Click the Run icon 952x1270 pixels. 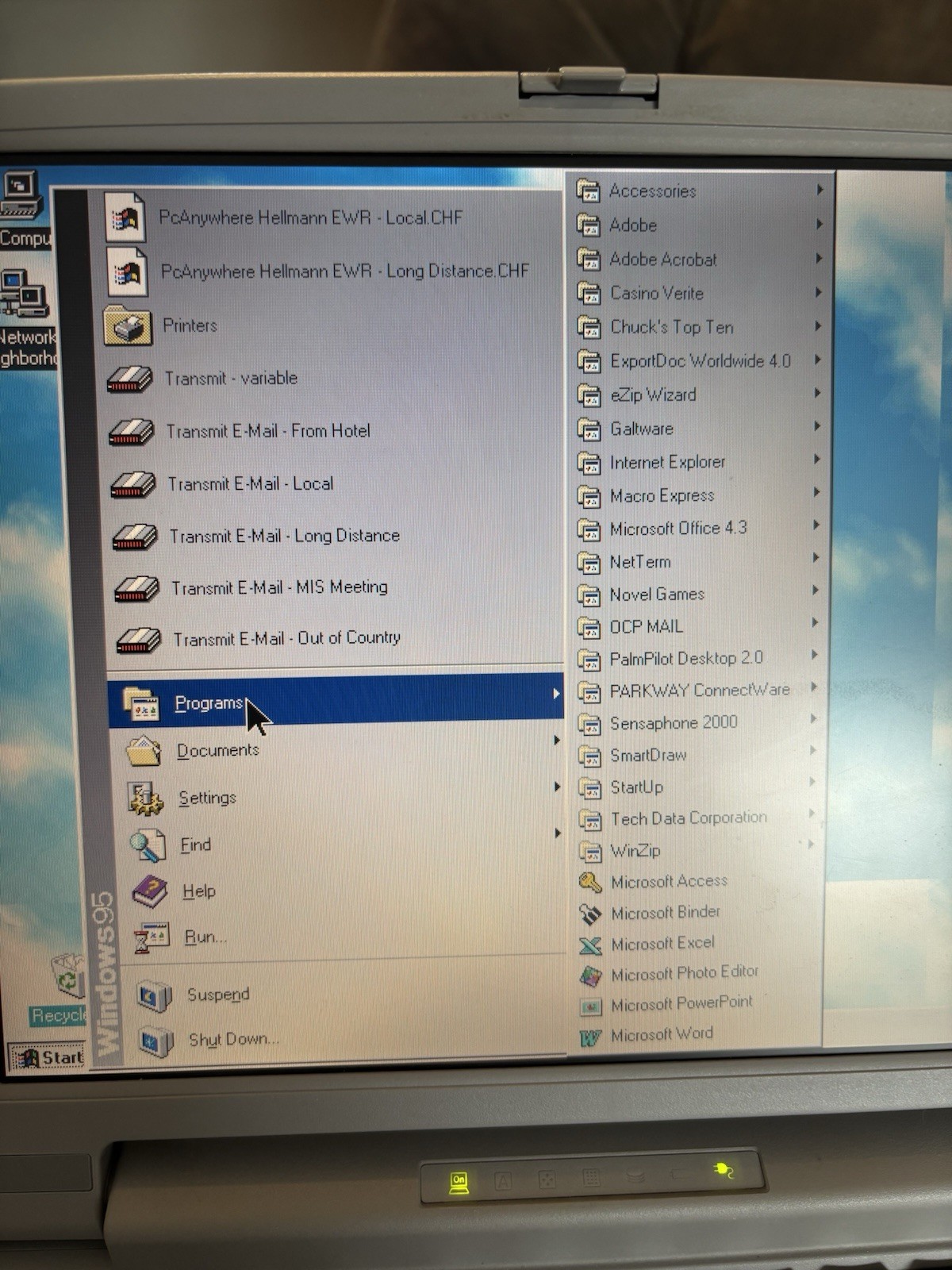pyautogui.click(x=152, y=937)
